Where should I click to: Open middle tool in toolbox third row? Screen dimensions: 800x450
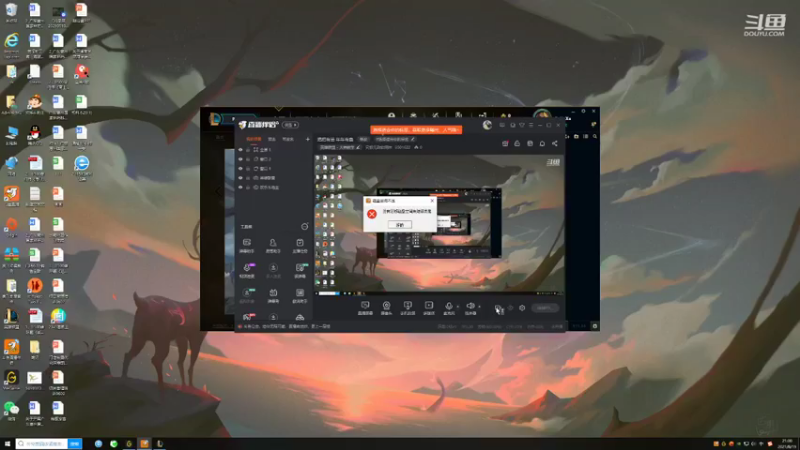[x=273, y=295]
